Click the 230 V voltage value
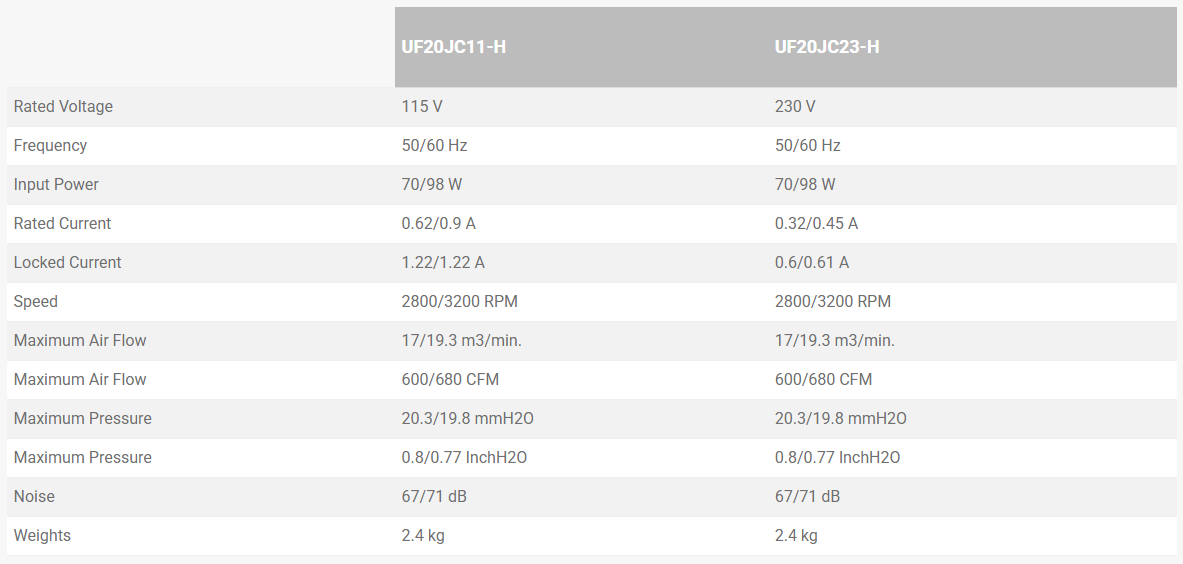 coord(795,107)
